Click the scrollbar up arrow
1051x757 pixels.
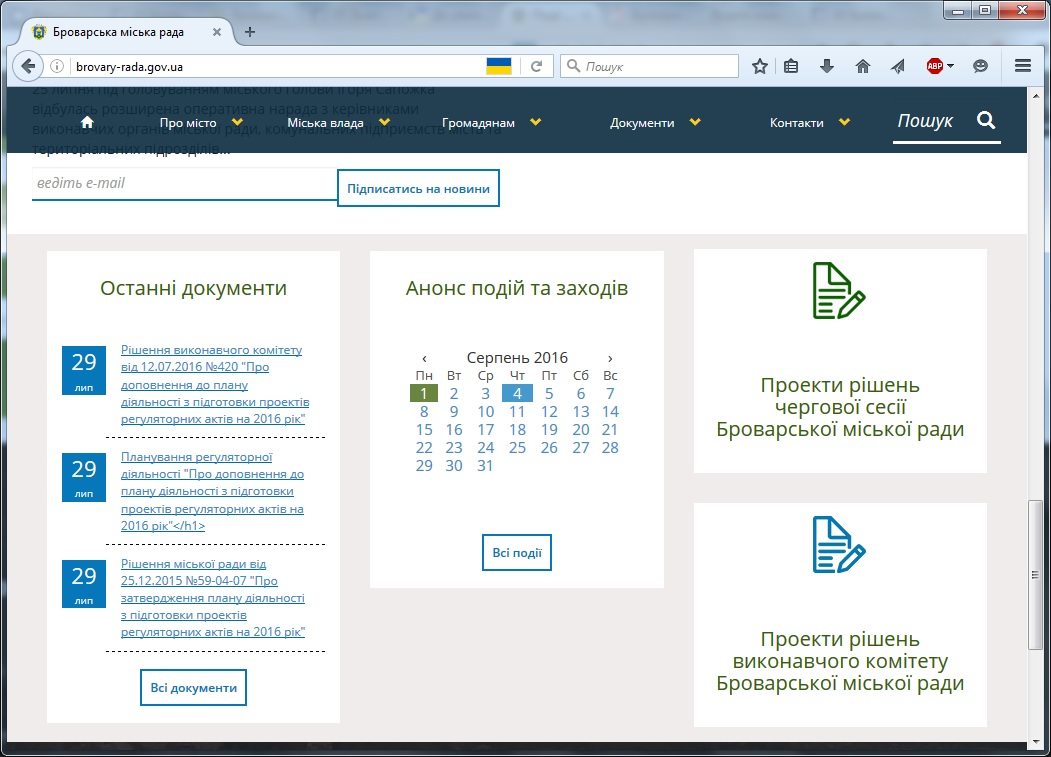(x=1035, y=95)
